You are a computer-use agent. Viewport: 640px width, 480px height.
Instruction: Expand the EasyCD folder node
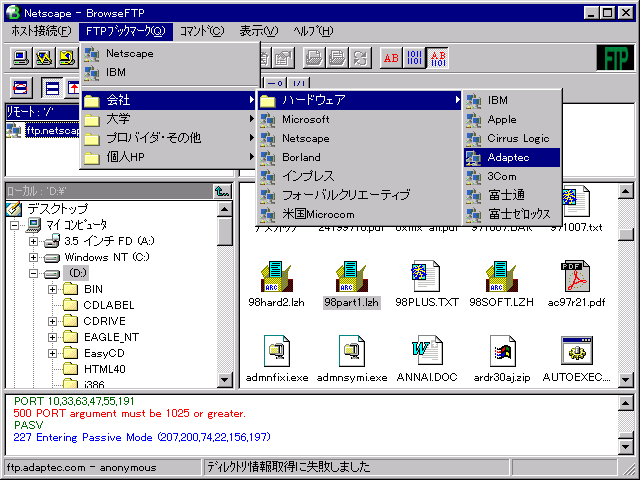pos(52,353)
